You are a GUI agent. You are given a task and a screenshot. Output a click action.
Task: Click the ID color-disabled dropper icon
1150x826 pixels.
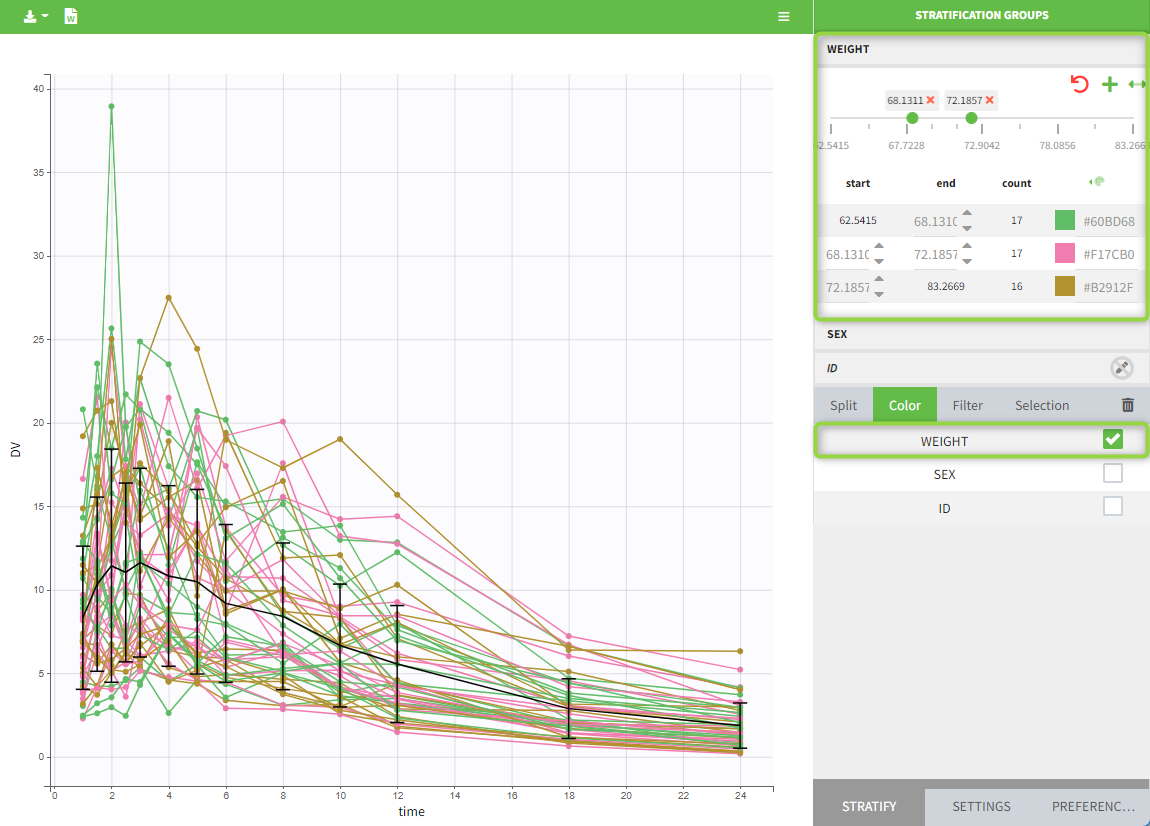pyautogui.click(x=1121, y=368)
